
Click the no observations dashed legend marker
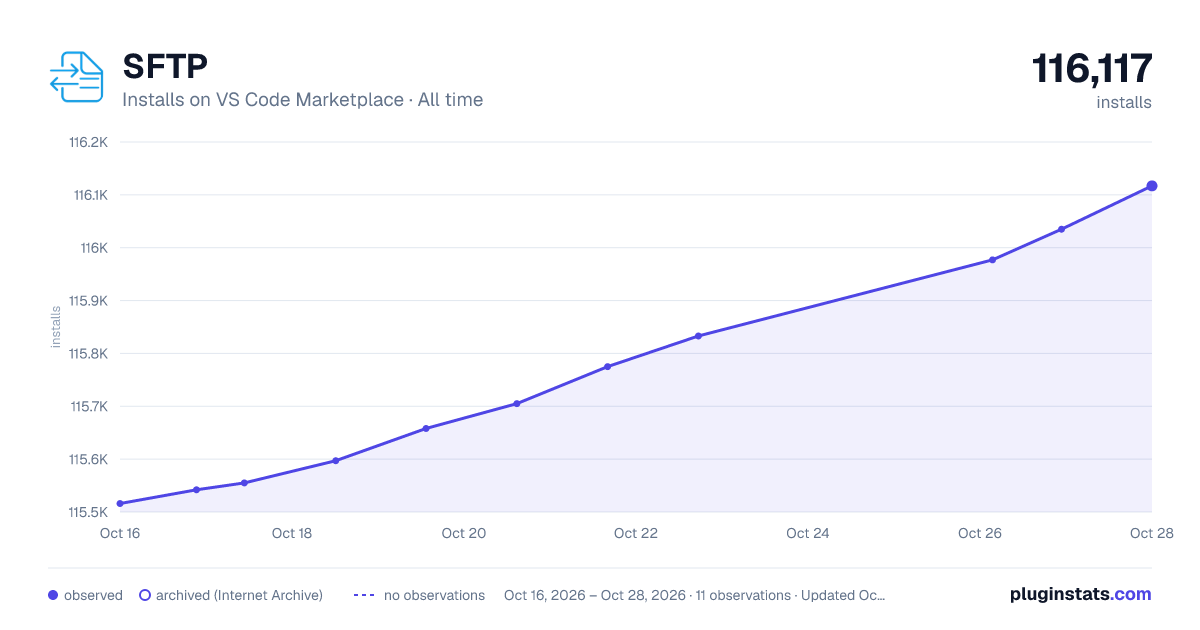tap(364, 595)
